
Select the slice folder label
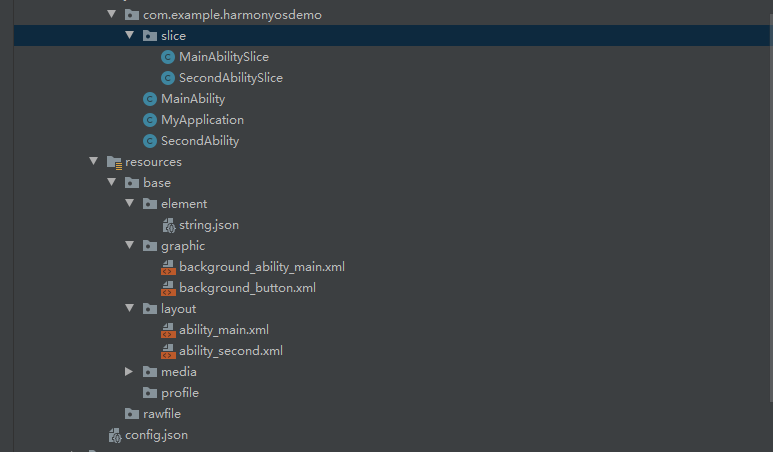174,36
